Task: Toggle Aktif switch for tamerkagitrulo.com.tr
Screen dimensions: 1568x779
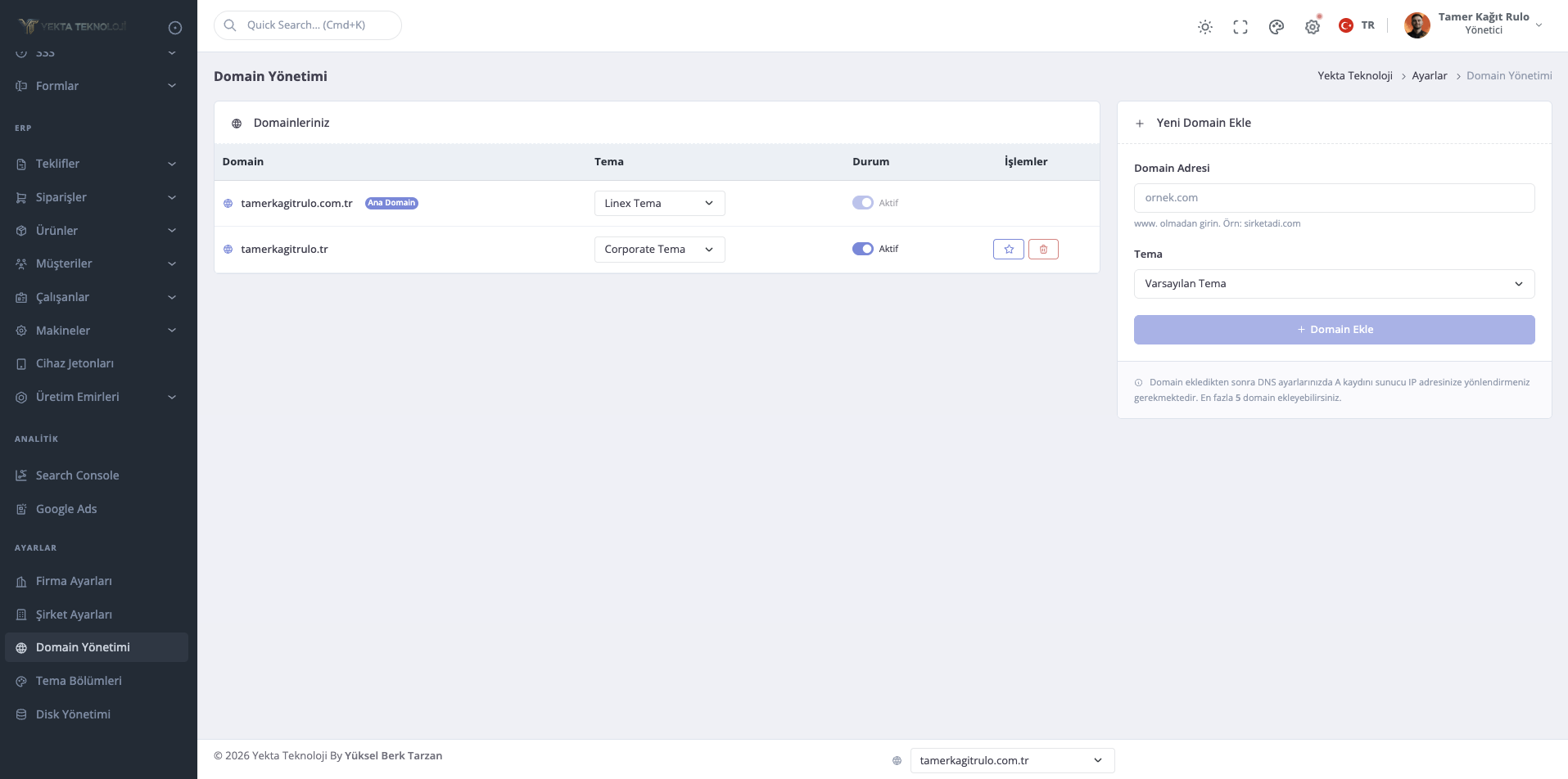Action: point(862,203)
